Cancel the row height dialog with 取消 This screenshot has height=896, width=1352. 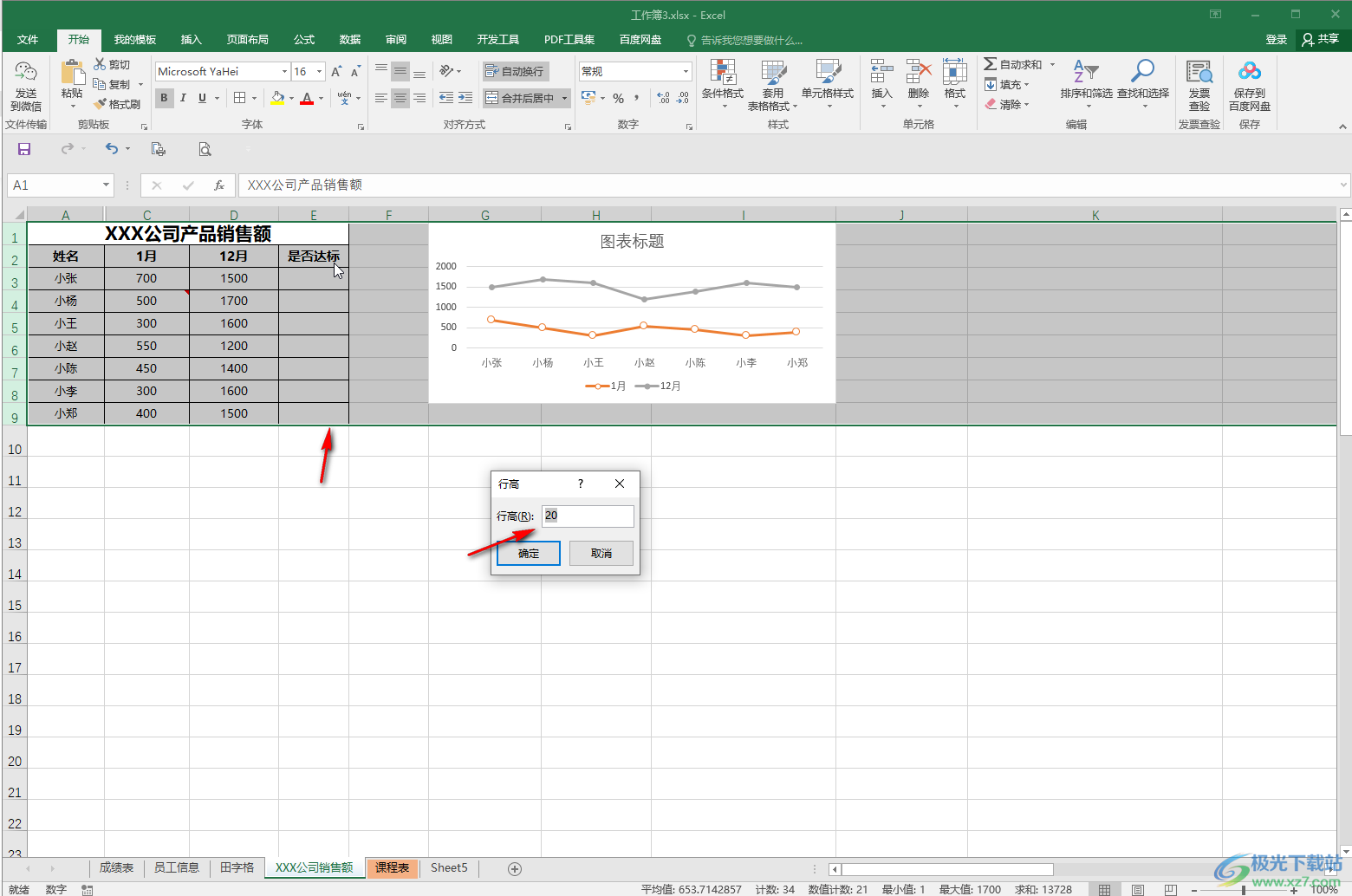point(601,553)
